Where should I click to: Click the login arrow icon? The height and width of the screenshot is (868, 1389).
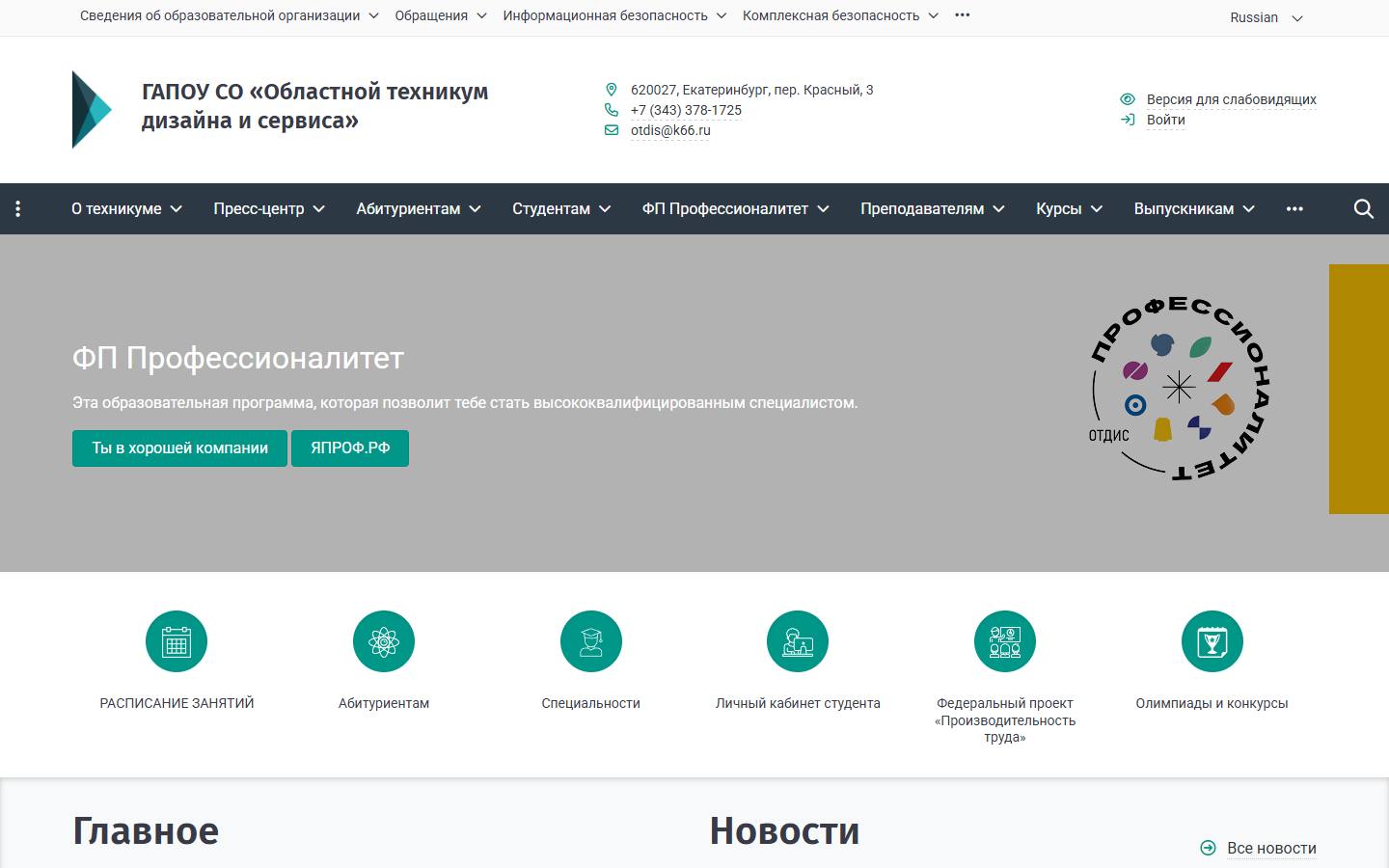click(x=1127, y=120)
